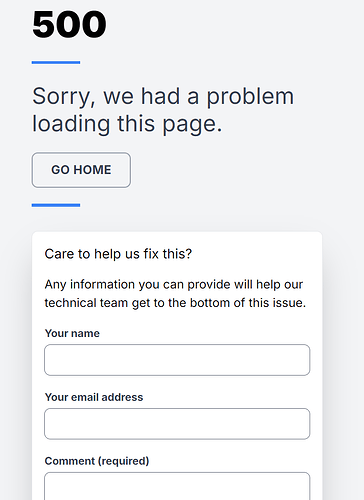This screenshot has width=364, height=500.
Task: Place cursor in the Comment text area
Action: (x=177, y=486)
